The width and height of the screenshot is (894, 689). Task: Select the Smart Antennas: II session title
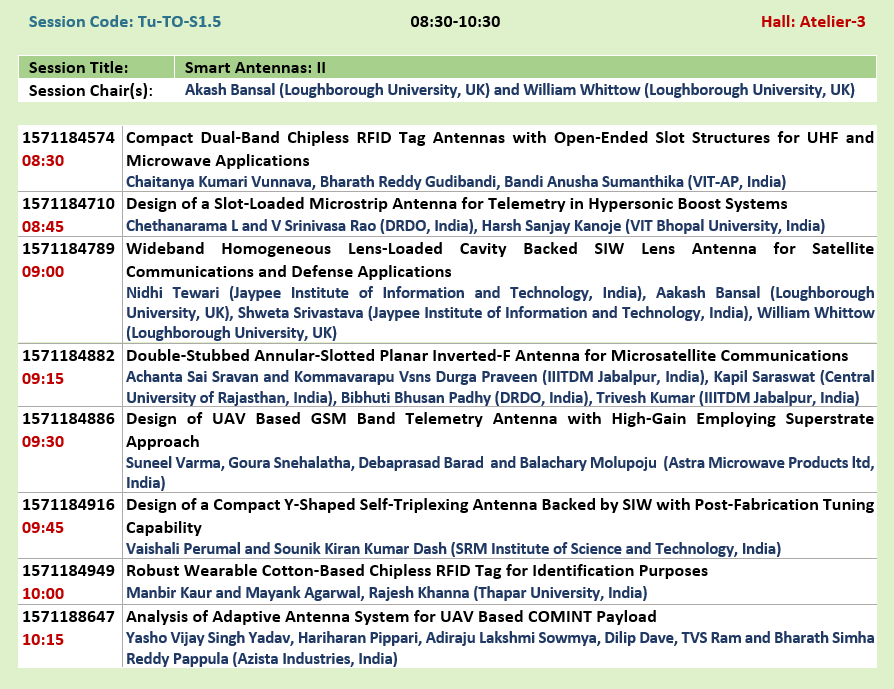coord(256,68)
